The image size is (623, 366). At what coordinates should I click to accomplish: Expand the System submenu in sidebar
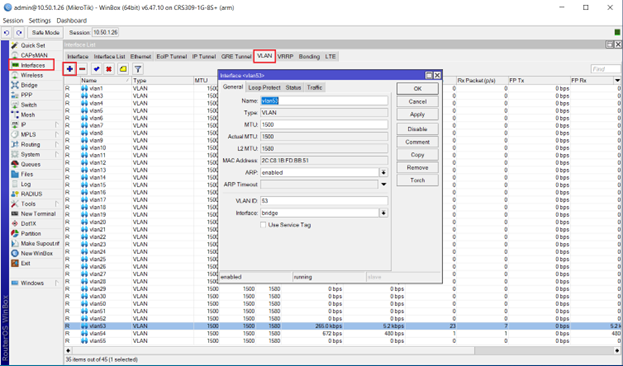tap(56, 155)
